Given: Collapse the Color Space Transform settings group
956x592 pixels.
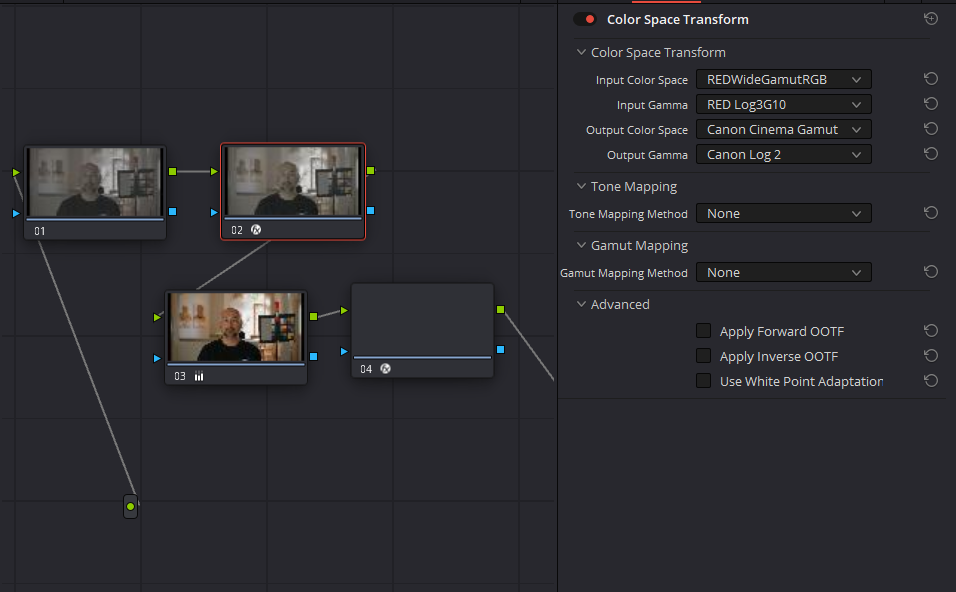Looking at the screenshot, I should [x=581, y=52].
